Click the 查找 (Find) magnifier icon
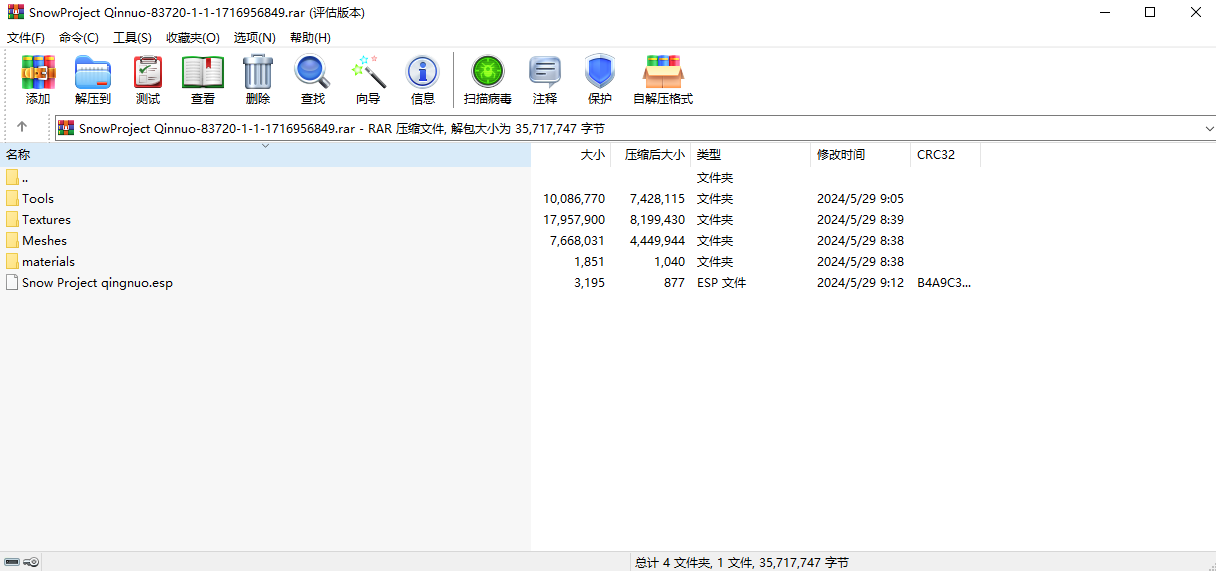This screenshot has height=571, width=1216. tap(312, 72)
